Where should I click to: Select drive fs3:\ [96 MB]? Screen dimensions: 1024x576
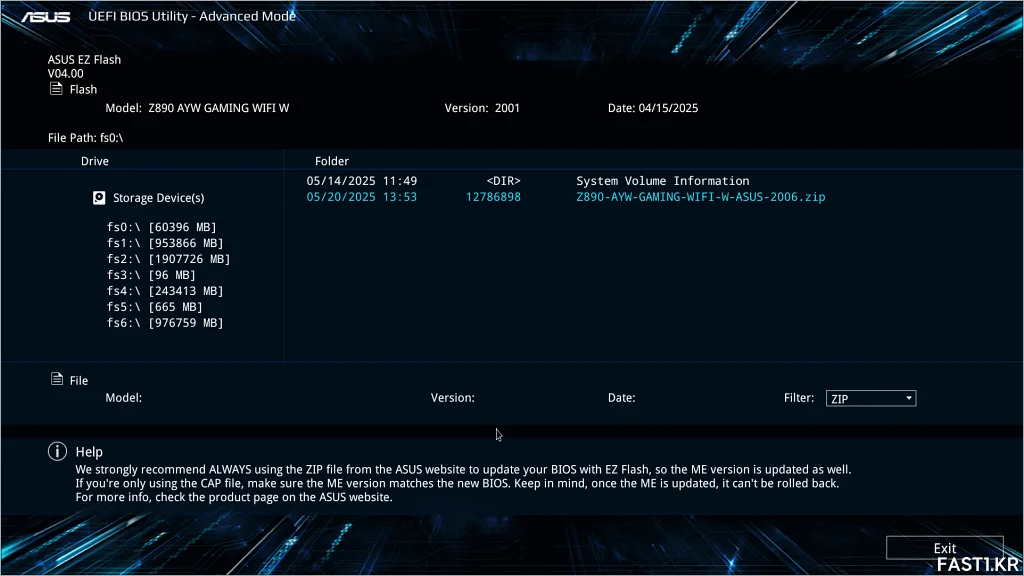(x=151, y=275)
